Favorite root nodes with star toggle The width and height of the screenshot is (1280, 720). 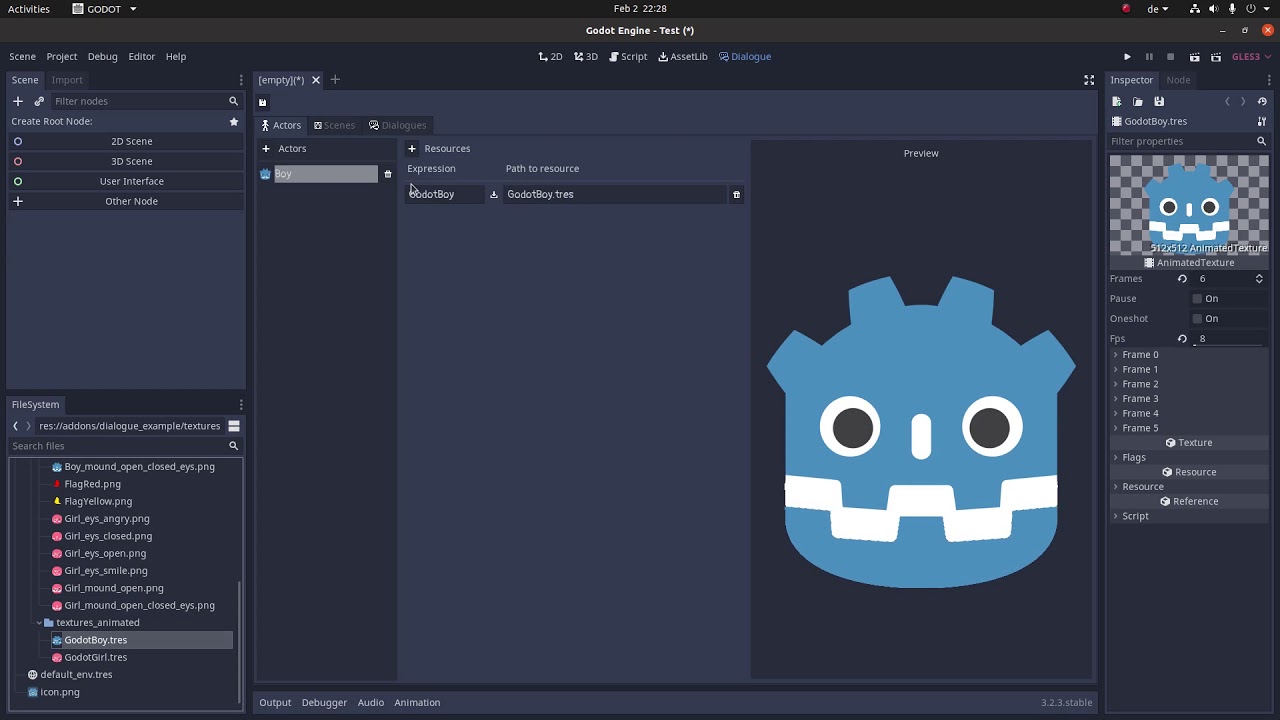click(x=234, y=121)
